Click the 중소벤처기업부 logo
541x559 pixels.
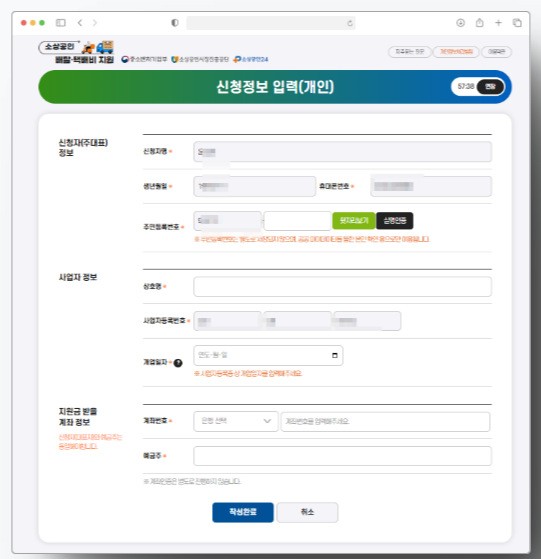(x=144, y=59)
